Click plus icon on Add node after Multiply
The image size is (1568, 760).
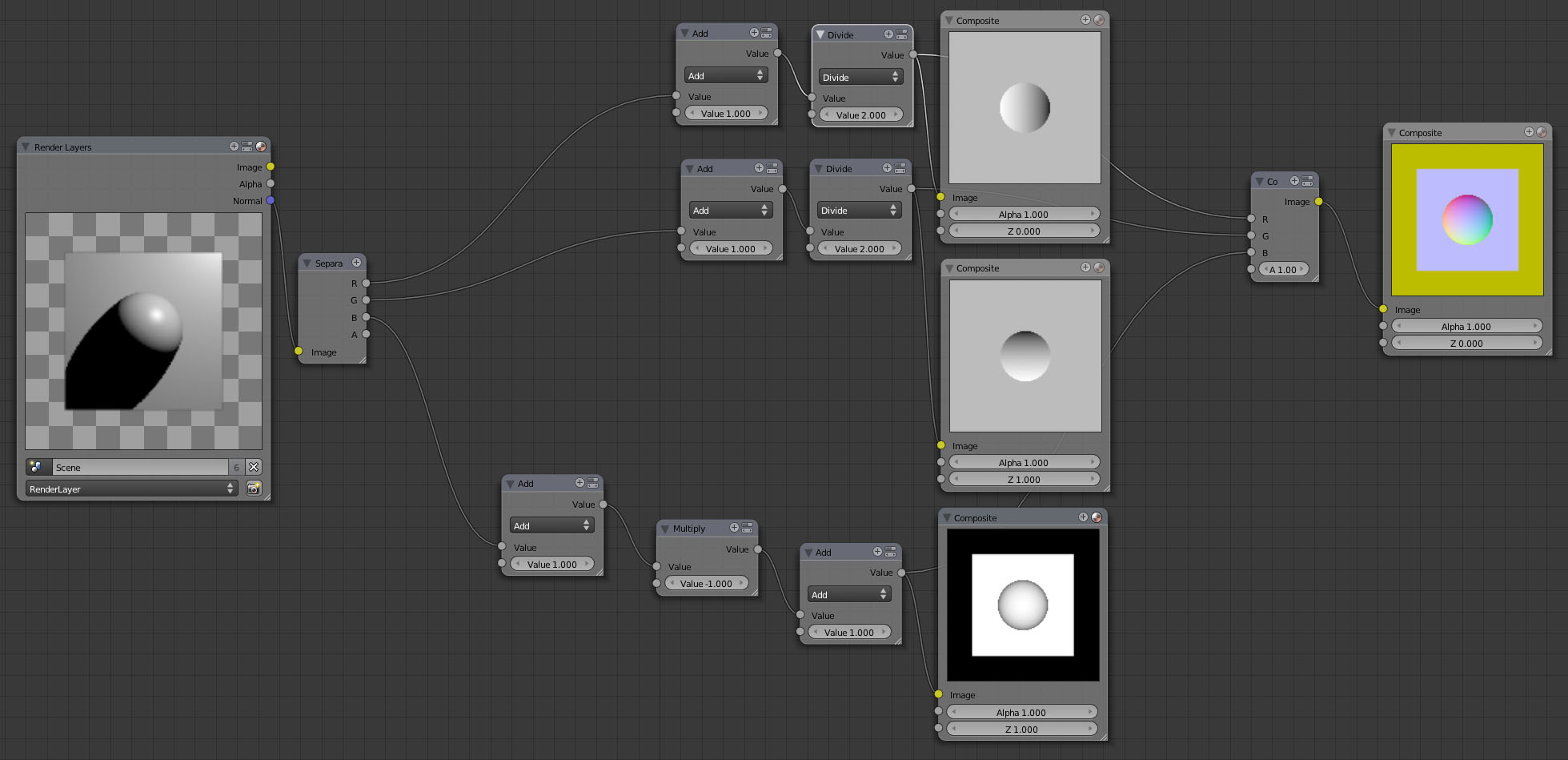(x=877, y=552)
